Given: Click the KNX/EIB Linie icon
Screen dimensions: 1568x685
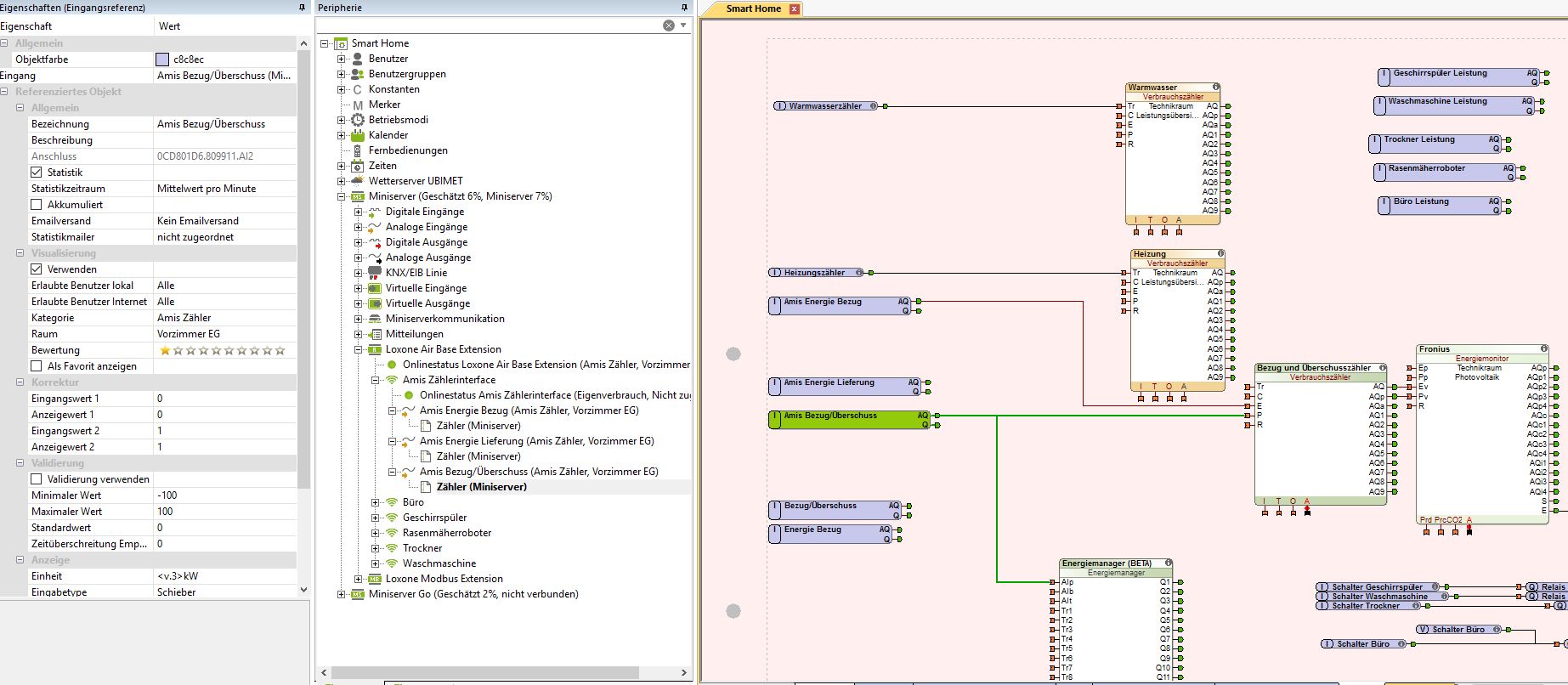Looking at the screenshot, I should (x=375, y=273).
